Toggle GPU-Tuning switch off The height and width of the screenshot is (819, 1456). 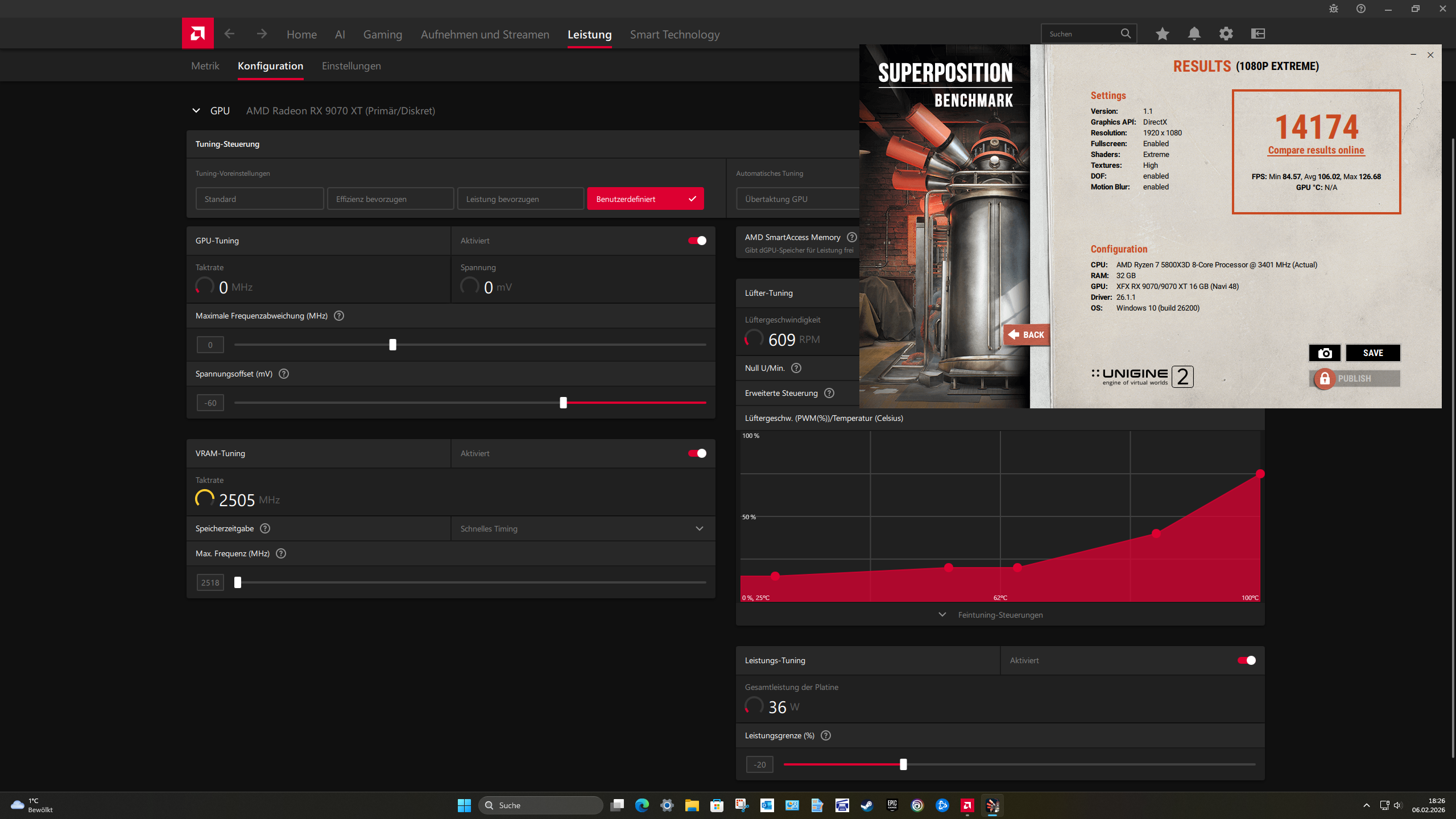697,241
